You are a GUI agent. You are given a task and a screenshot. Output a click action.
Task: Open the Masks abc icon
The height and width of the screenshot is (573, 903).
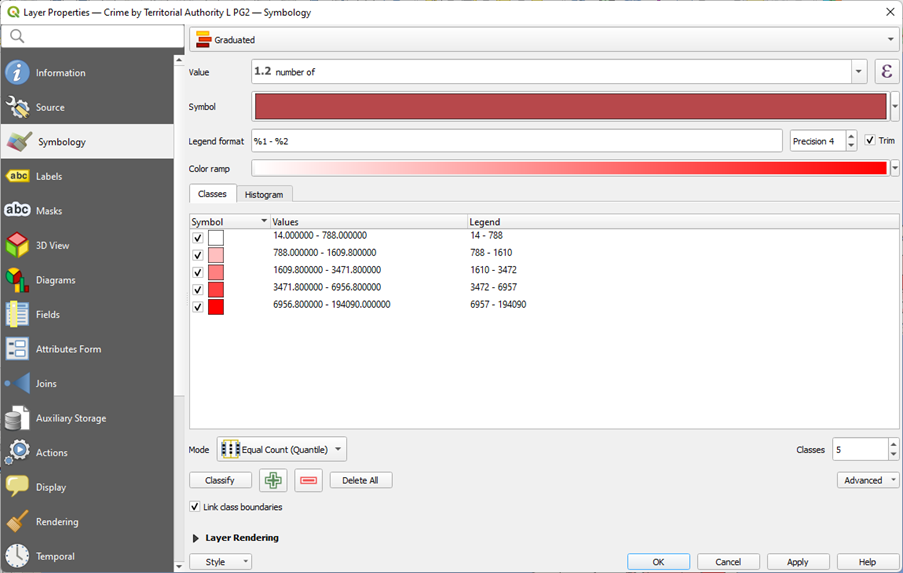(17, 210)
